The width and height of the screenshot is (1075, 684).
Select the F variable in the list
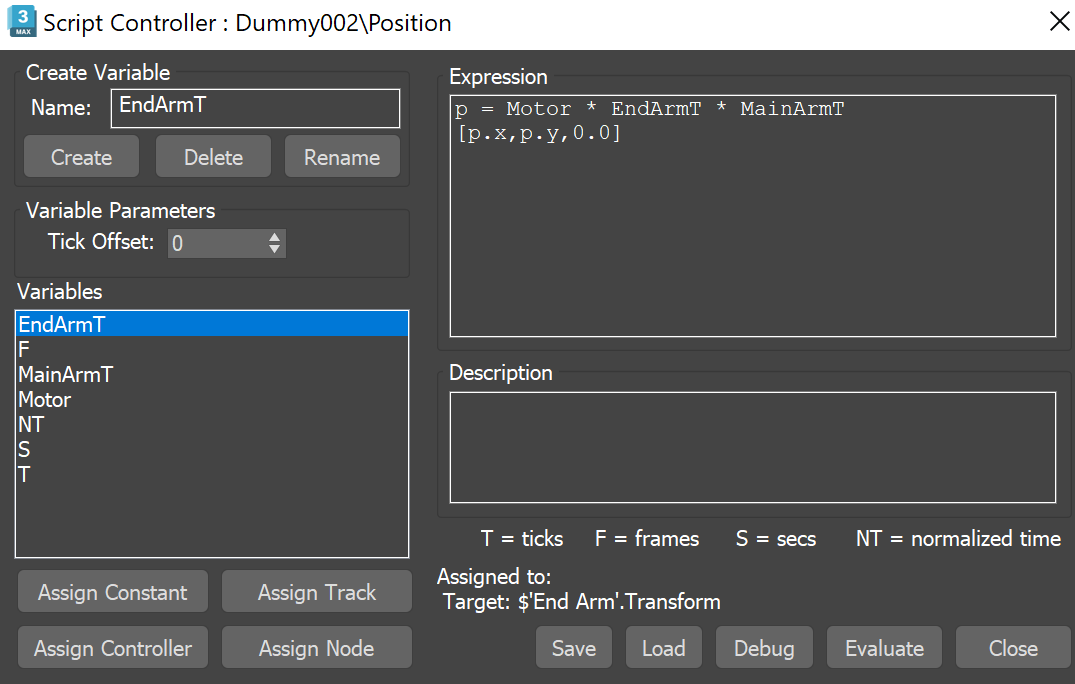click(x=22, y=349)
